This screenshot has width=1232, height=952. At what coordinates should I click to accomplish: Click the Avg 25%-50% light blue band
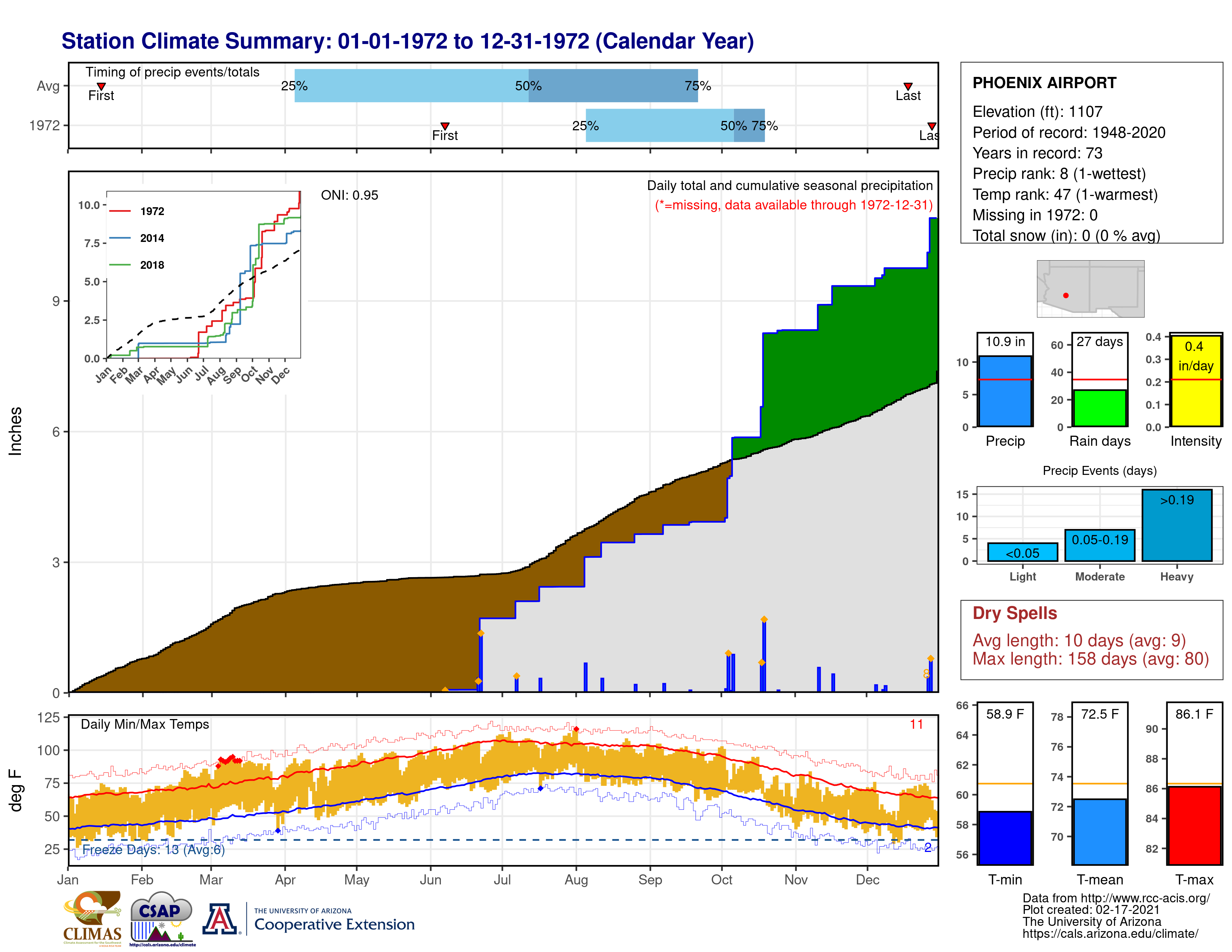411,86
